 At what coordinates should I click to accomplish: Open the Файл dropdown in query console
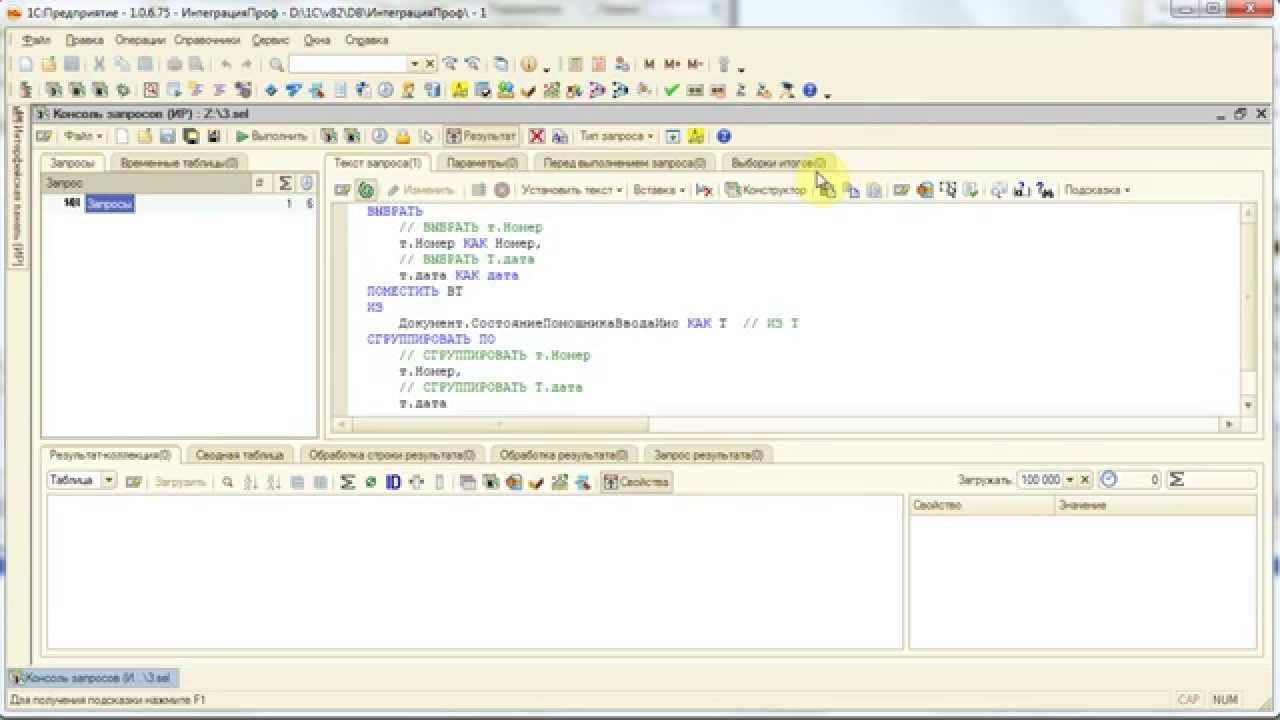[83, 136]
